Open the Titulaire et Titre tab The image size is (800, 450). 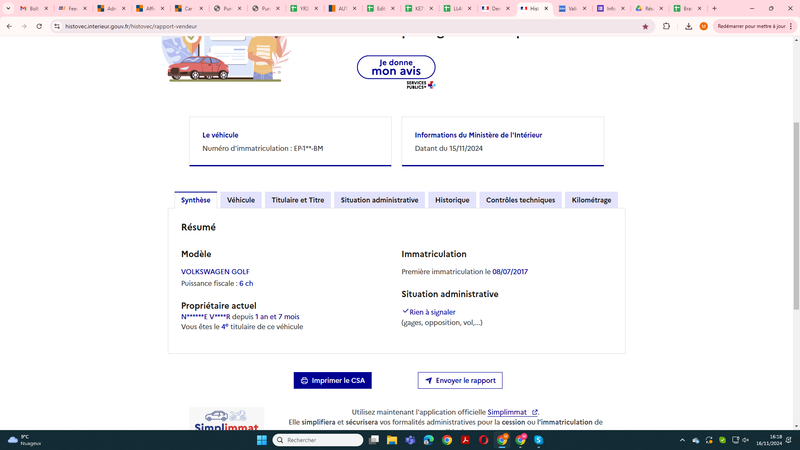(x=297, y=200)
